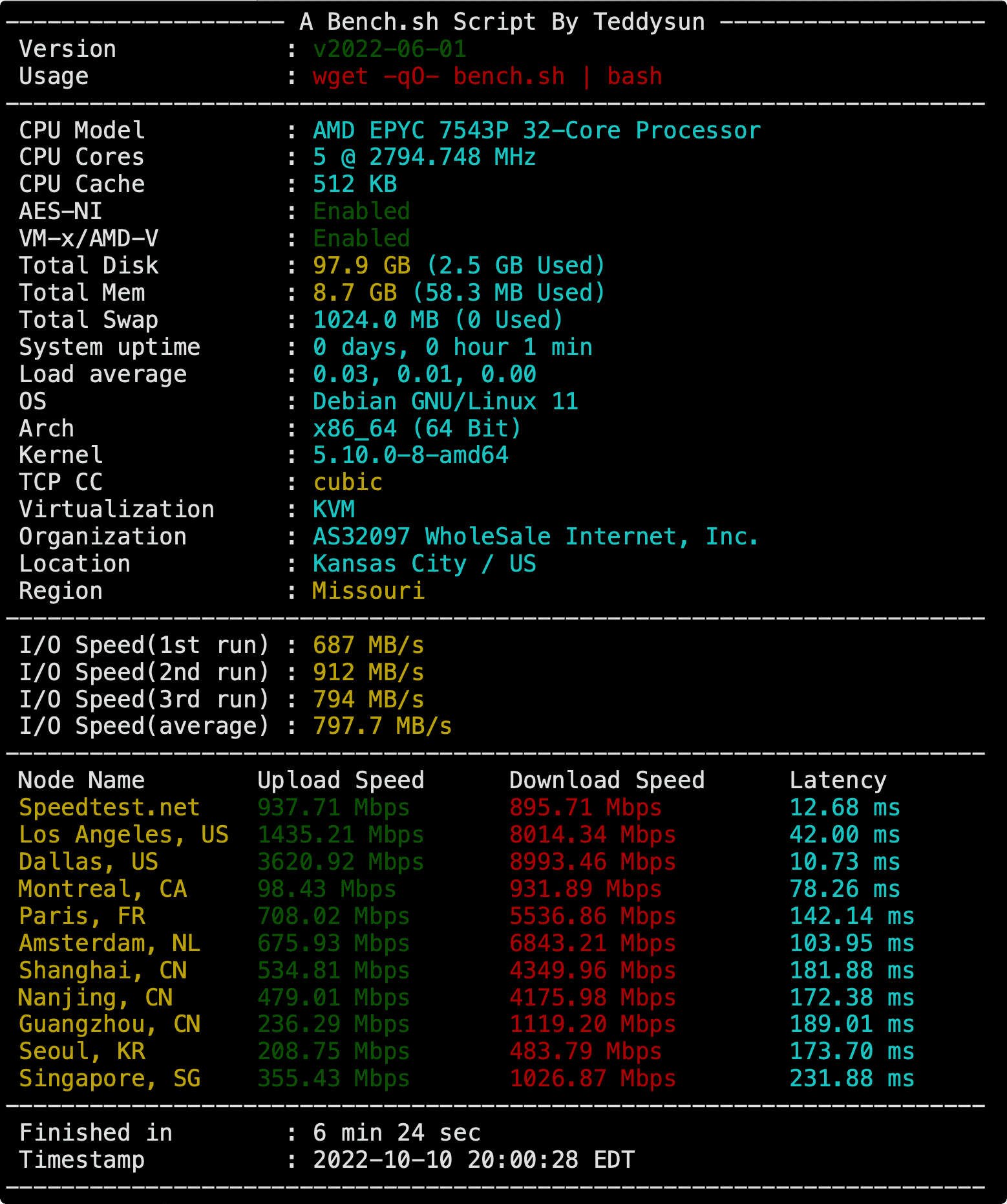Click the 797.7 MB/s average I/O speed
Screen dimensions: 1007x1204
click(x=382, y=726)
